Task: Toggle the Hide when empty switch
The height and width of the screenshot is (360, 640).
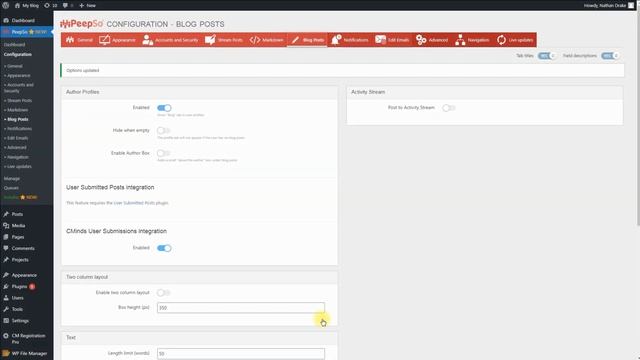Action: pyautogui.click(x=164, y=130)
